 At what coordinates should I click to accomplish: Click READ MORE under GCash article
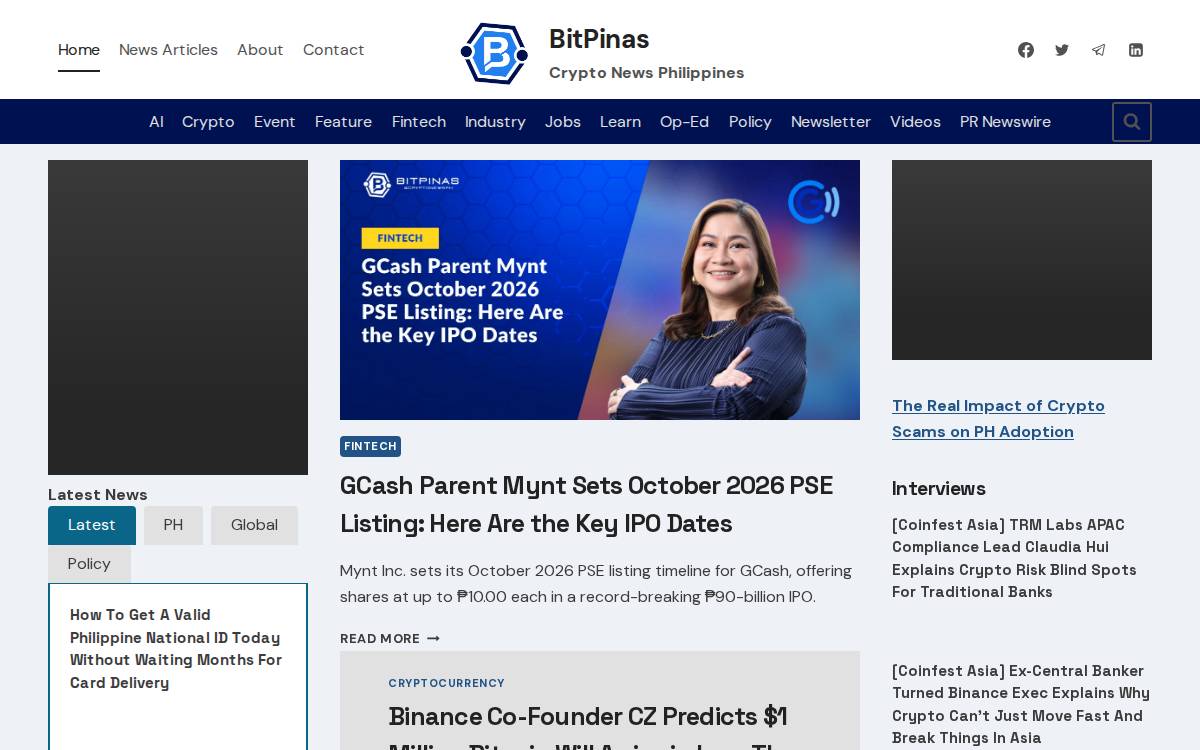point(390,638)
